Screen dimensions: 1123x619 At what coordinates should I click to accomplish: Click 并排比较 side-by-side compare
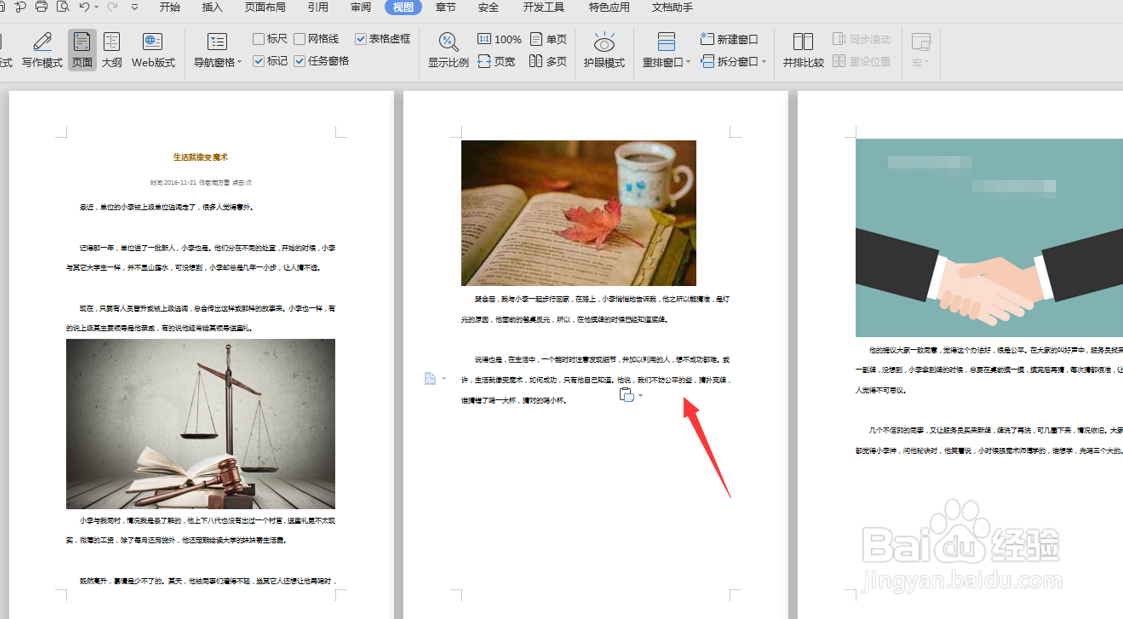tap(803, 49)
